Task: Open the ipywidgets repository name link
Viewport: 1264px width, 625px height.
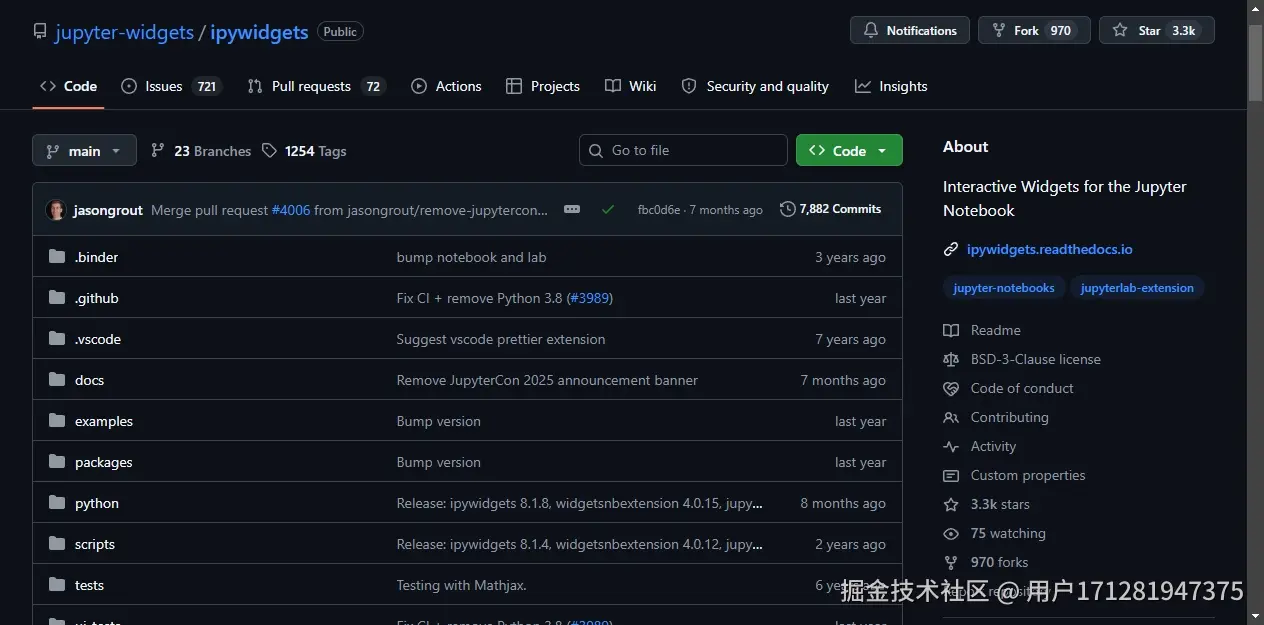Action: (259, 32)
